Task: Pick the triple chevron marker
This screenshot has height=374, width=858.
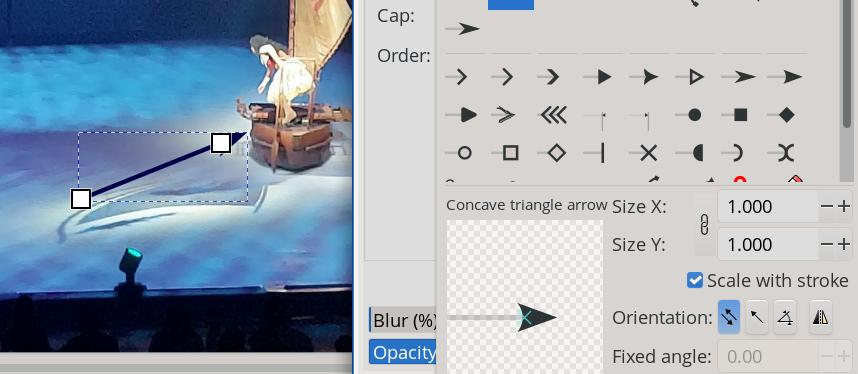Action: tap(553, 115)
